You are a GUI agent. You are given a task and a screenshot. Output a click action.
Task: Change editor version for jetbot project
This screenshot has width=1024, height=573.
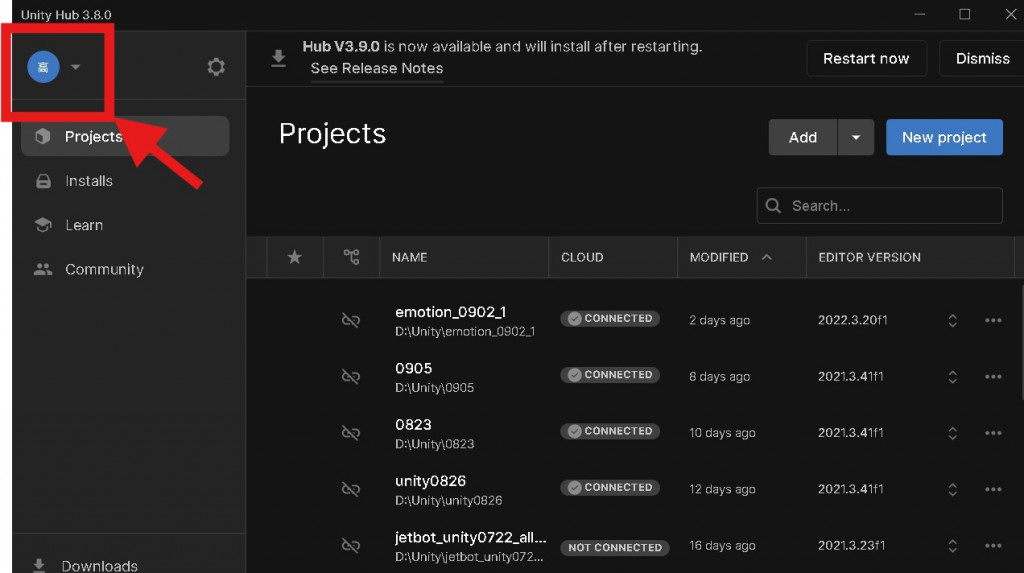click(x=953, y=546)
